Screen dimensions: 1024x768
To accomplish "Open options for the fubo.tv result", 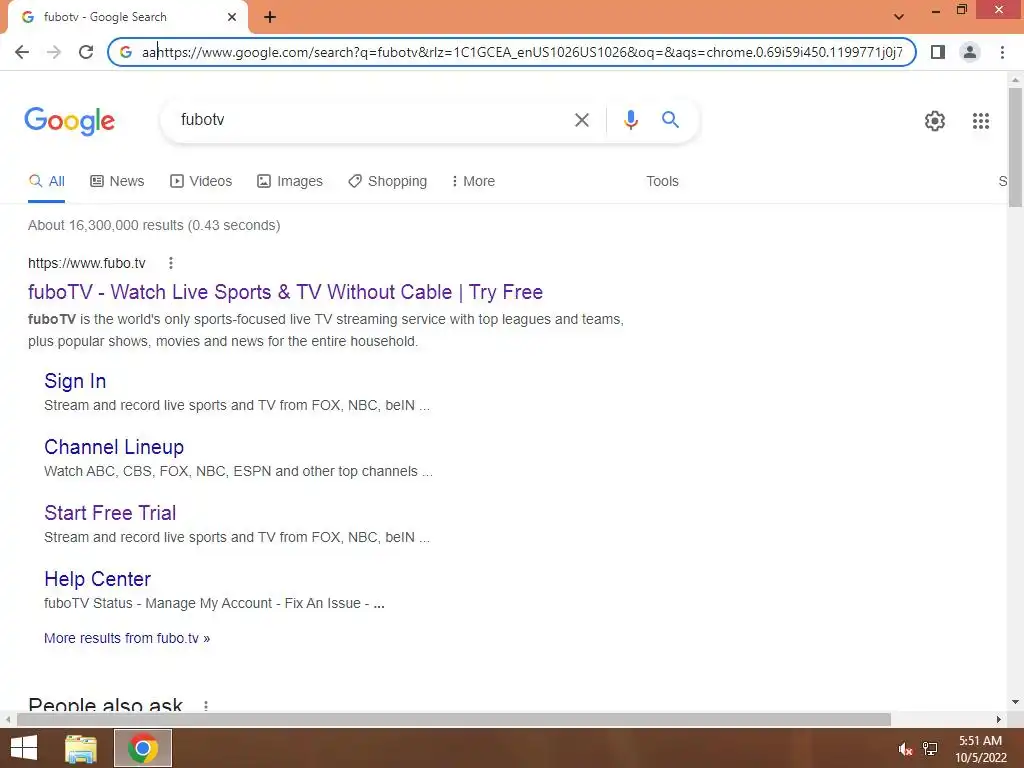I will click(x=170, y=263).
